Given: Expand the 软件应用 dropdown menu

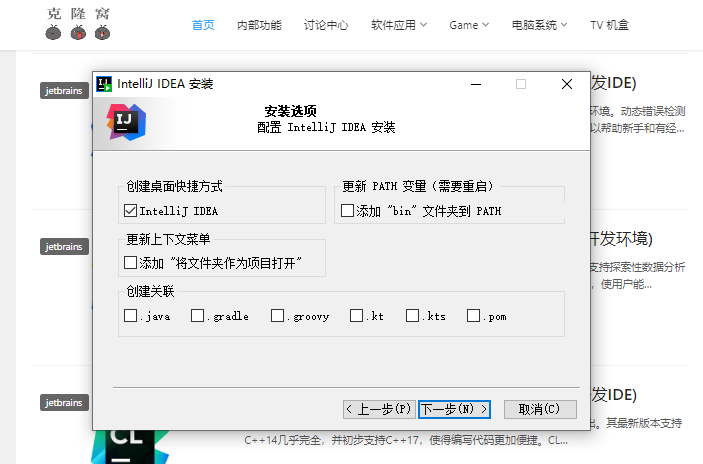Looking at the screenshot, I should (399, 25).
